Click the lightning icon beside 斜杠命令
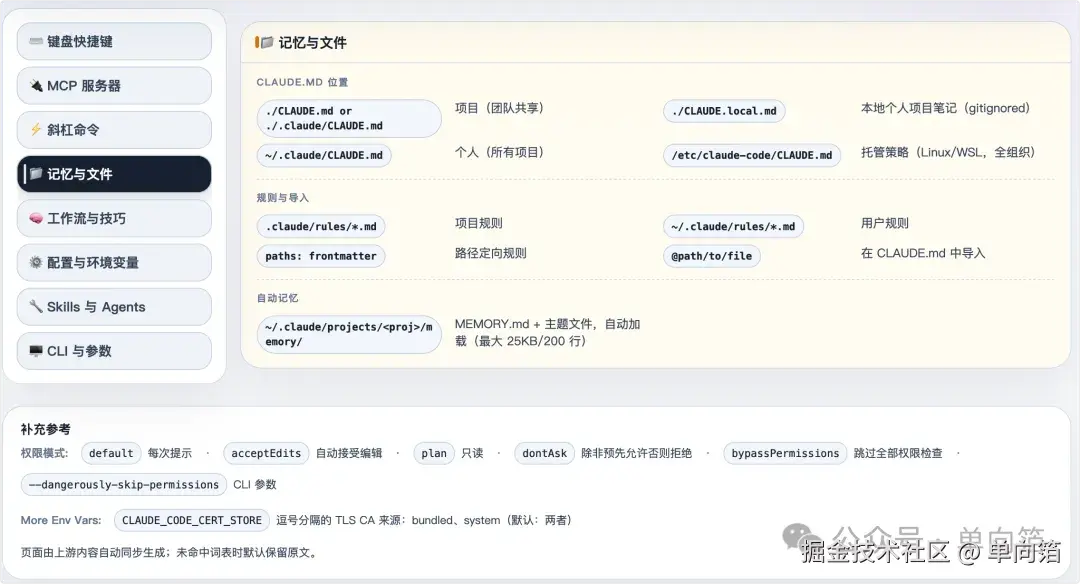Viewport: 1080px width, 584px height. [x=36, y=129]
